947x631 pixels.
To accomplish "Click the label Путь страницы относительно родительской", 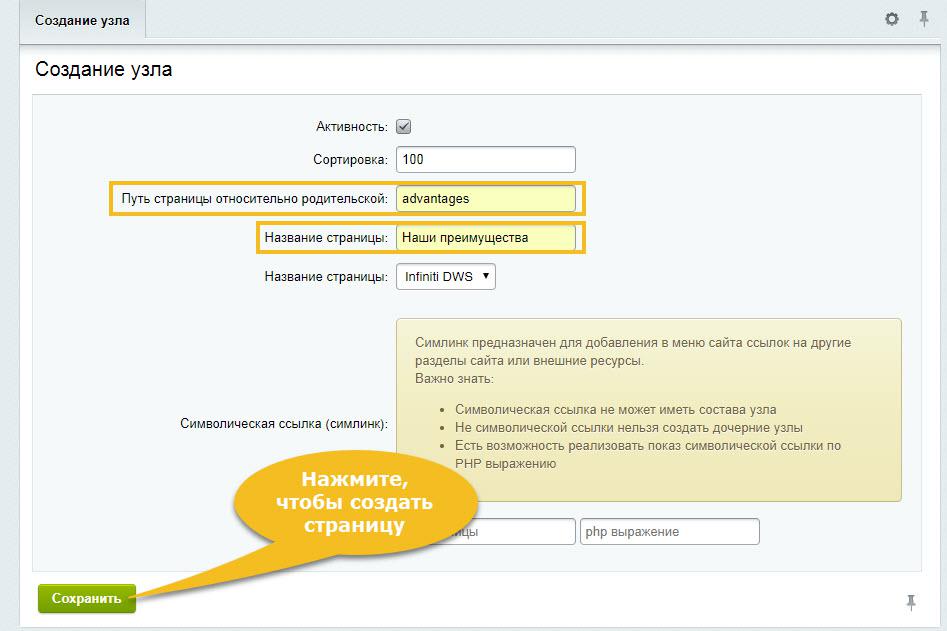I will point(254,199).
